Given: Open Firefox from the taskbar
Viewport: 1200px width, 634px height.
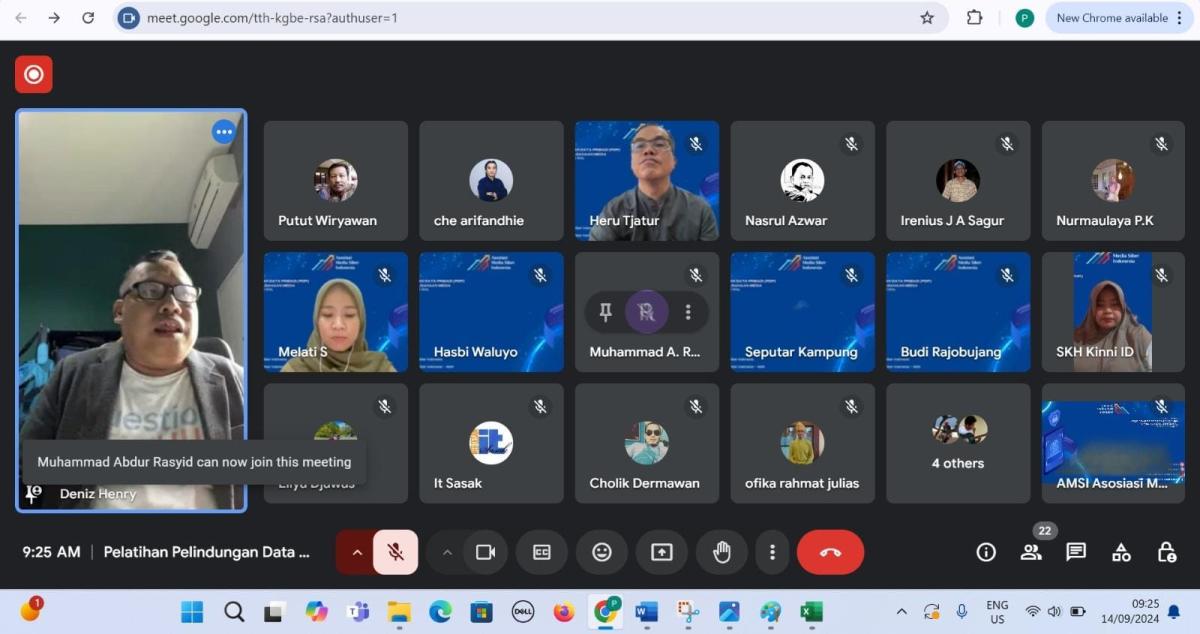Looking at the screenshot, I should tap(564, 611).
